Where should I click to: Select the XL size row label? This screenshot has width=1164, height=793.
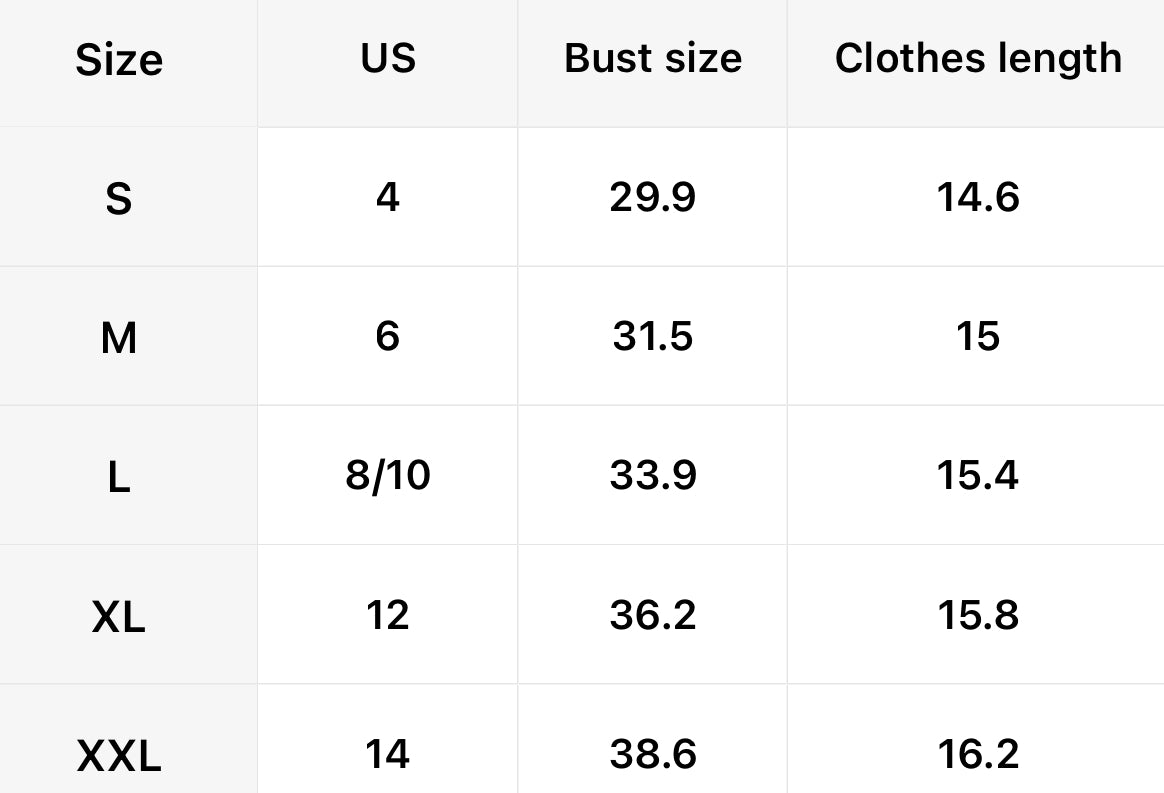coord(119,618)
